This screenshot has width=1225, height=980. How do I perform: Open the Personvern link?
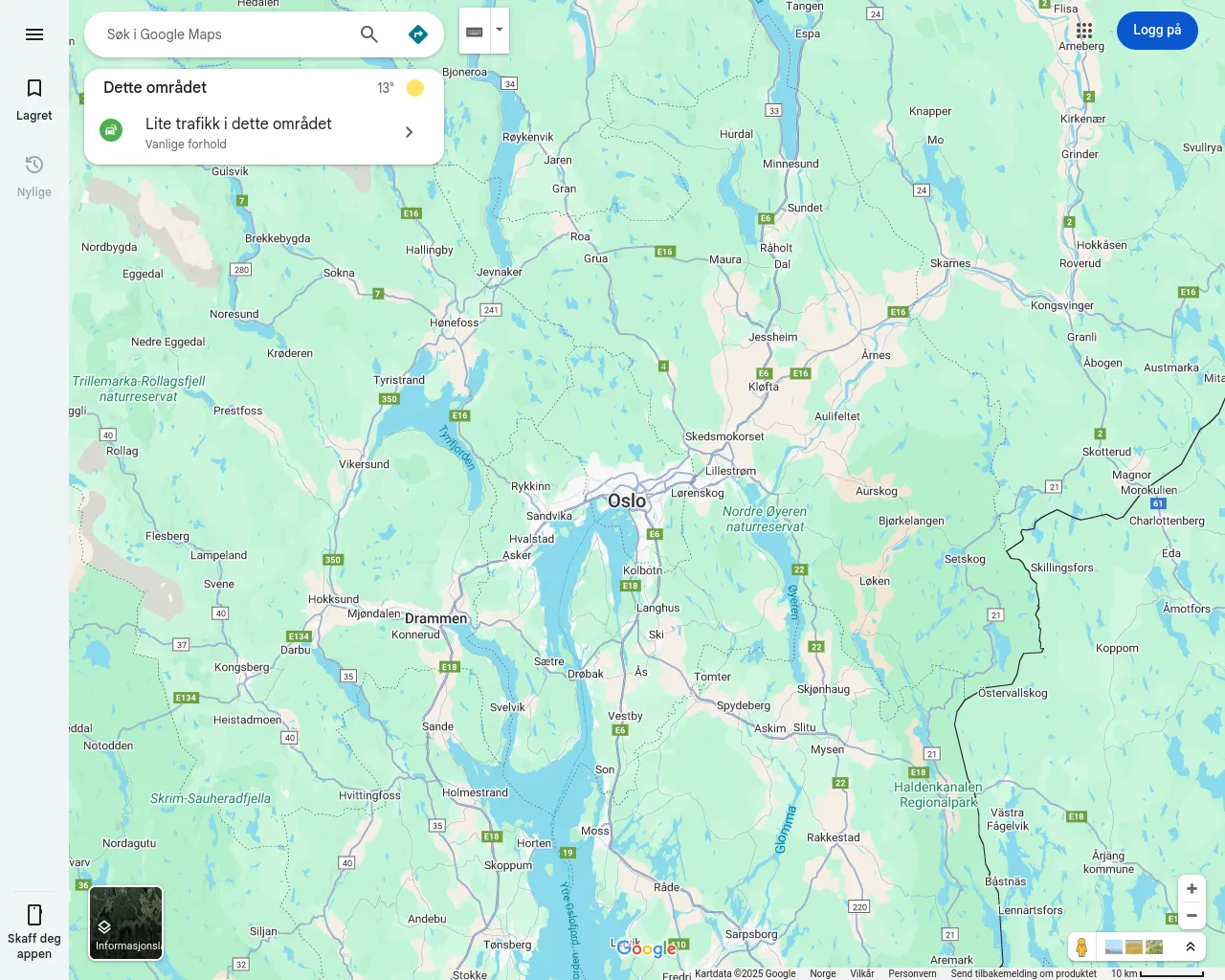tap(912, 973)
